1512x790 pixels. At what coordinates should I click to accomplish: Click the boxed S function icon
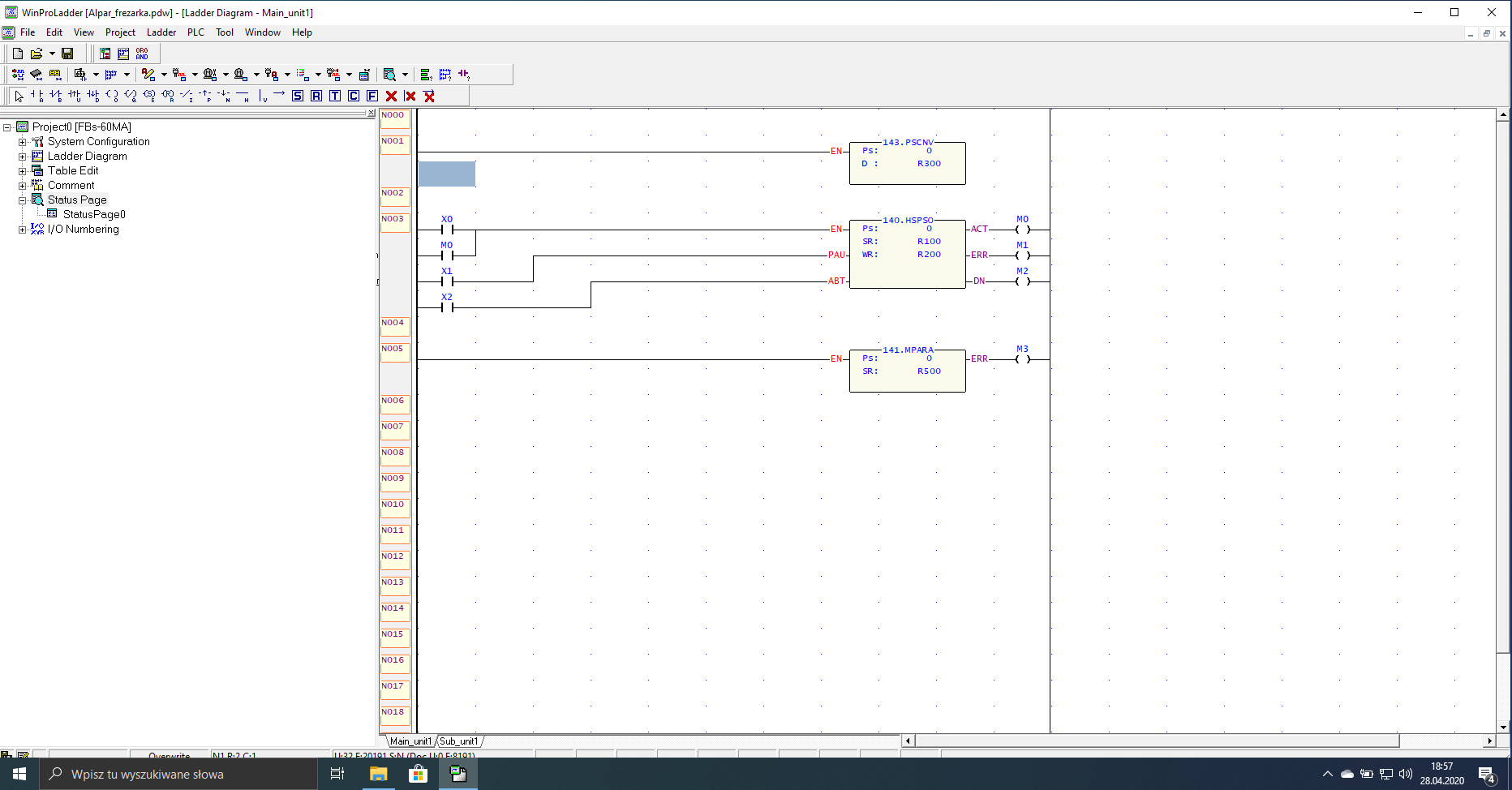point(298,96)
